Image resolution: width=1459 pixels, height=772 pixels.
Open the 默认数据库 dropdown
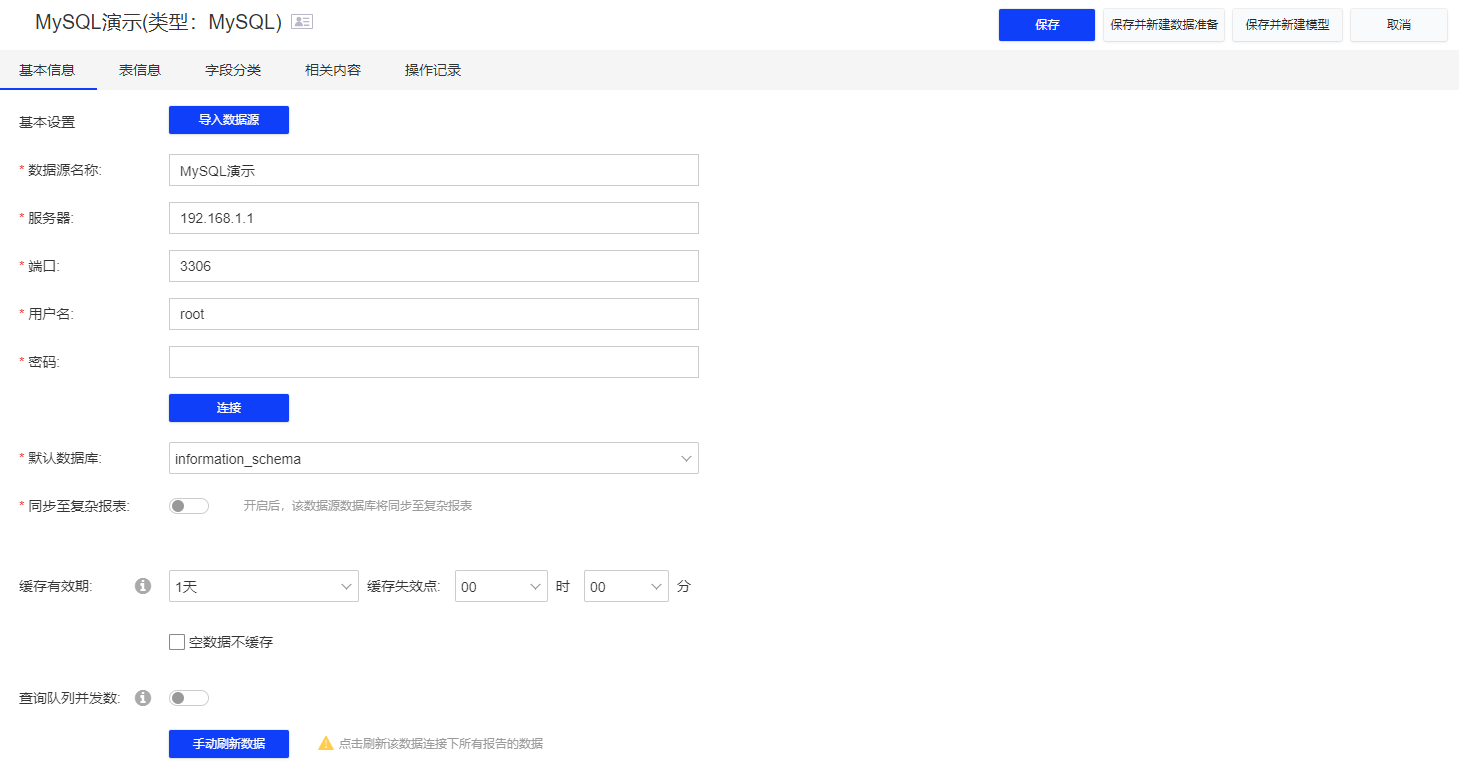coord(433,458)
